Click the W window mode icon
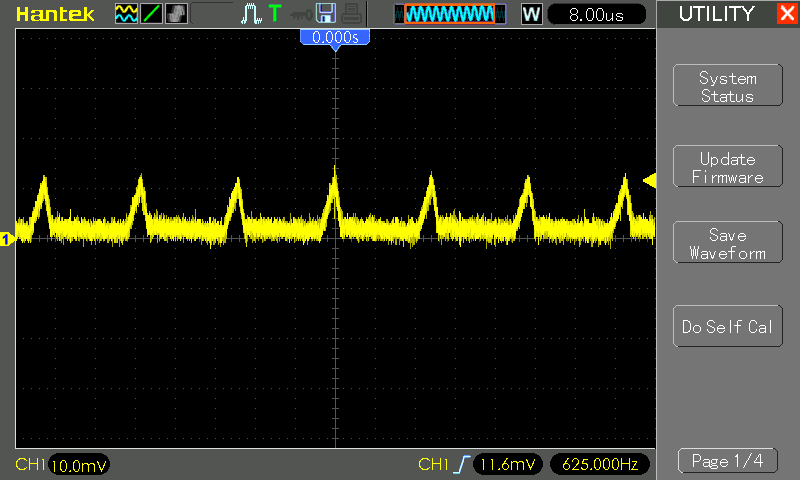This screenshot has height=480, width=800. (532, 14)
